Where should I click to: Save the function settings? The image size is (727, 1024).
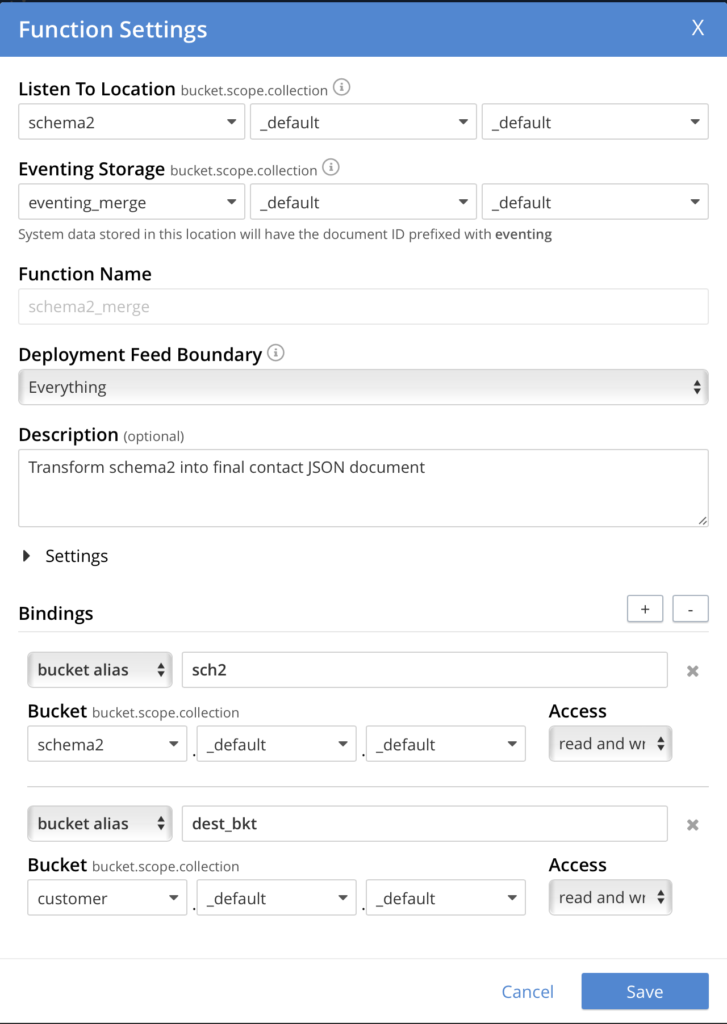coord(644,992)
